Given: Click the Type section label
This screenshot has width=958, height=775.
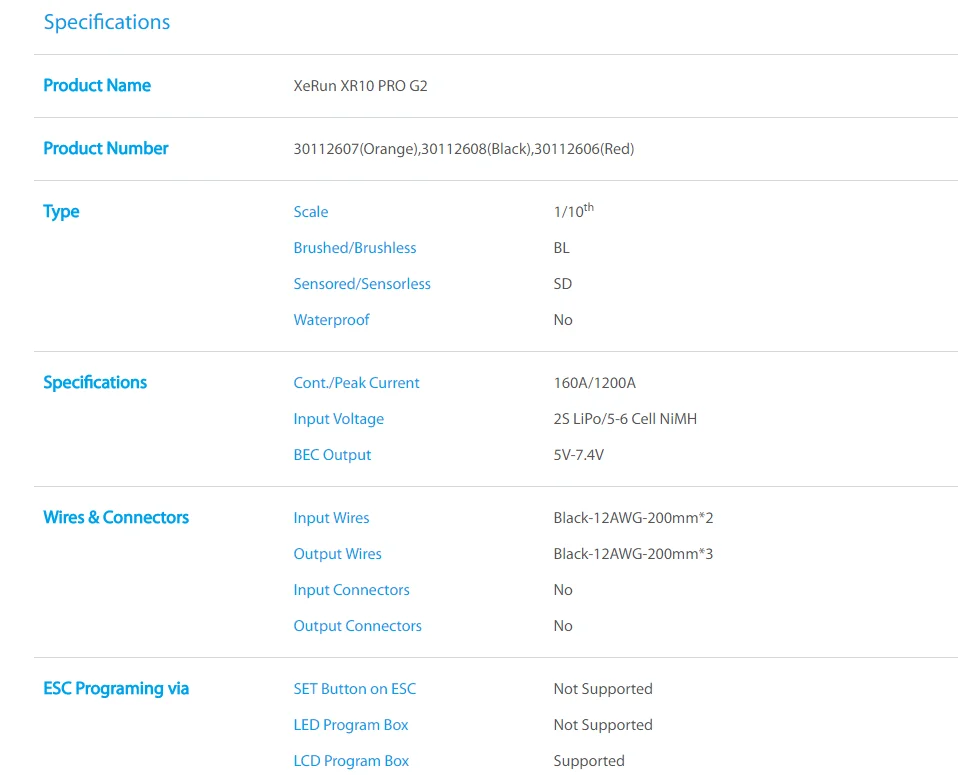Looking at the screenshot, I should [61, 212].
